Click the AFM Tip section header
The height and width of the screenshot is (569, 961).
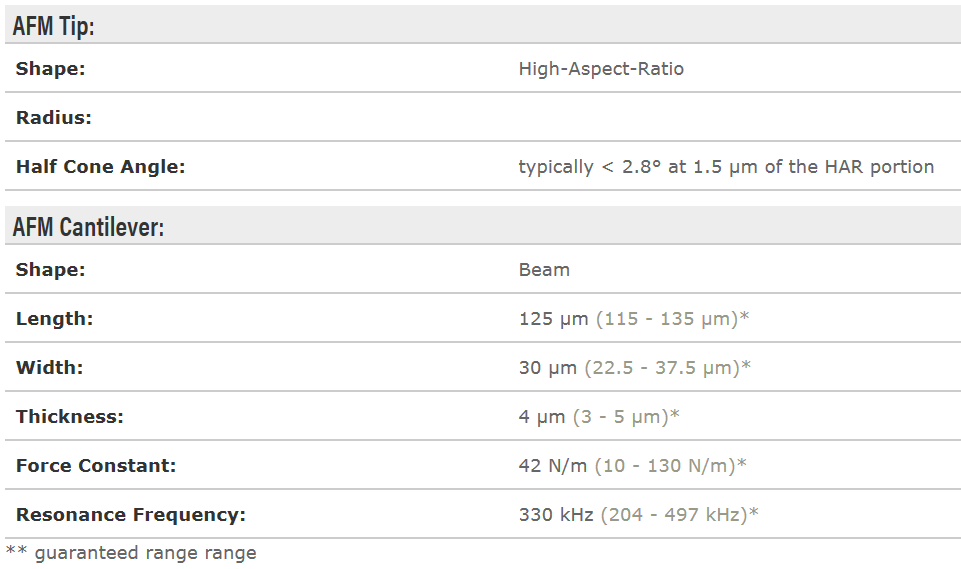click(54, 27)
